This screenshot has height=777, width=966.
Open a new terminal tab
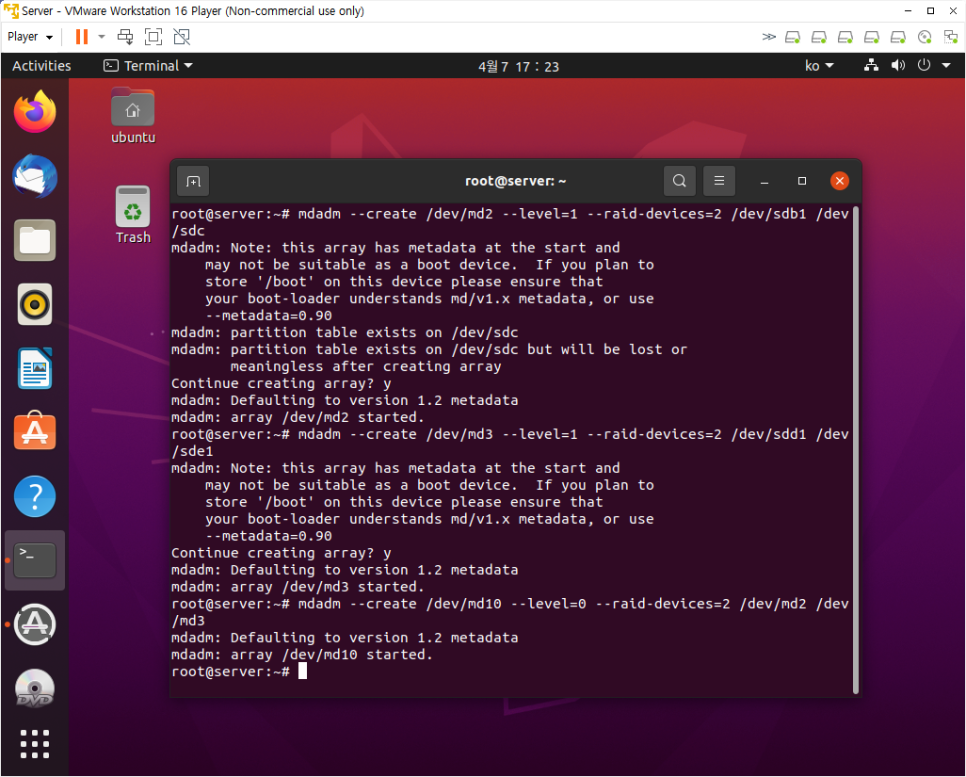[193, 181]
